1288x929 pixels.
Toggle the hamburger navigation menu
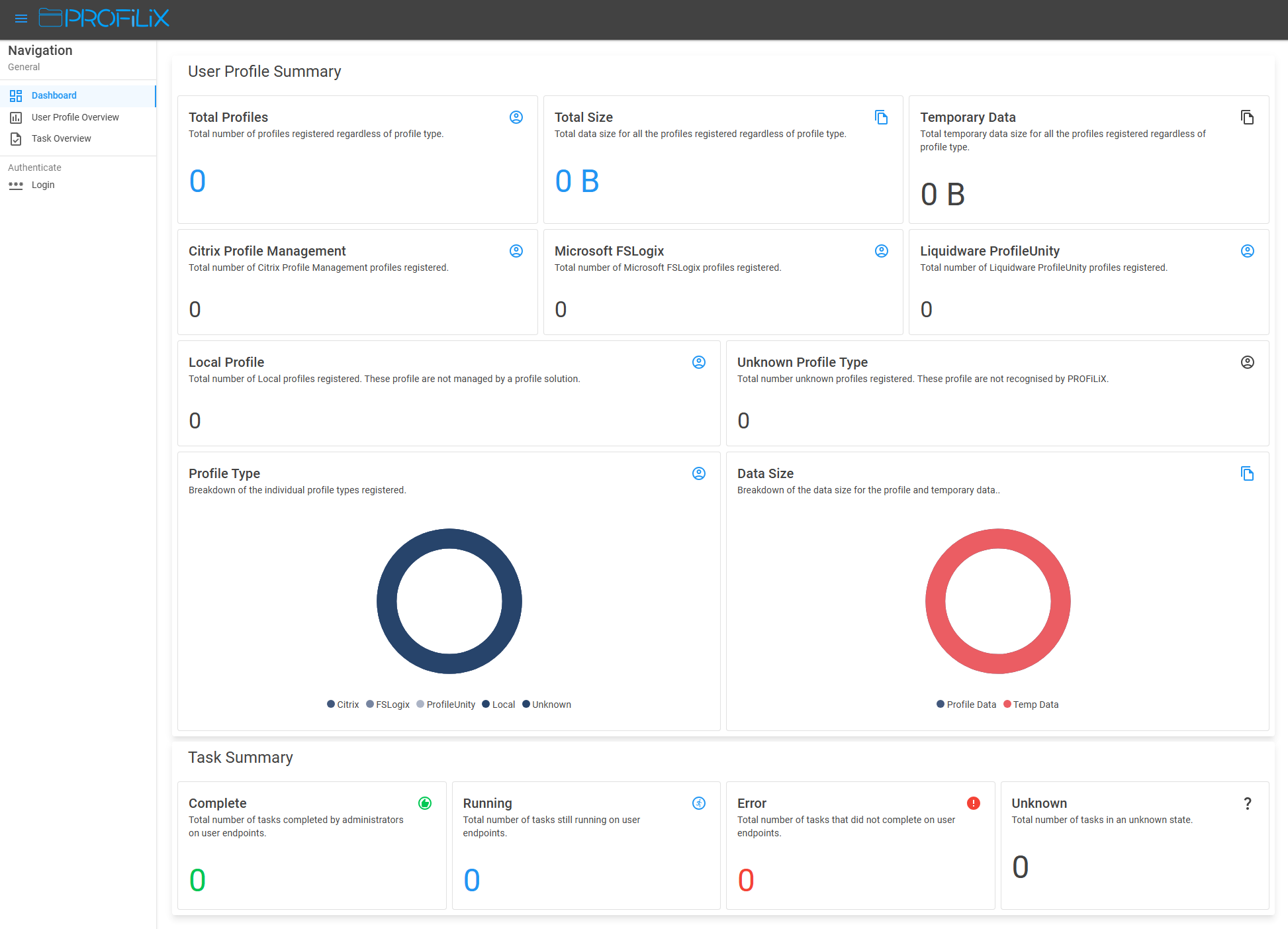click(21, 19)
